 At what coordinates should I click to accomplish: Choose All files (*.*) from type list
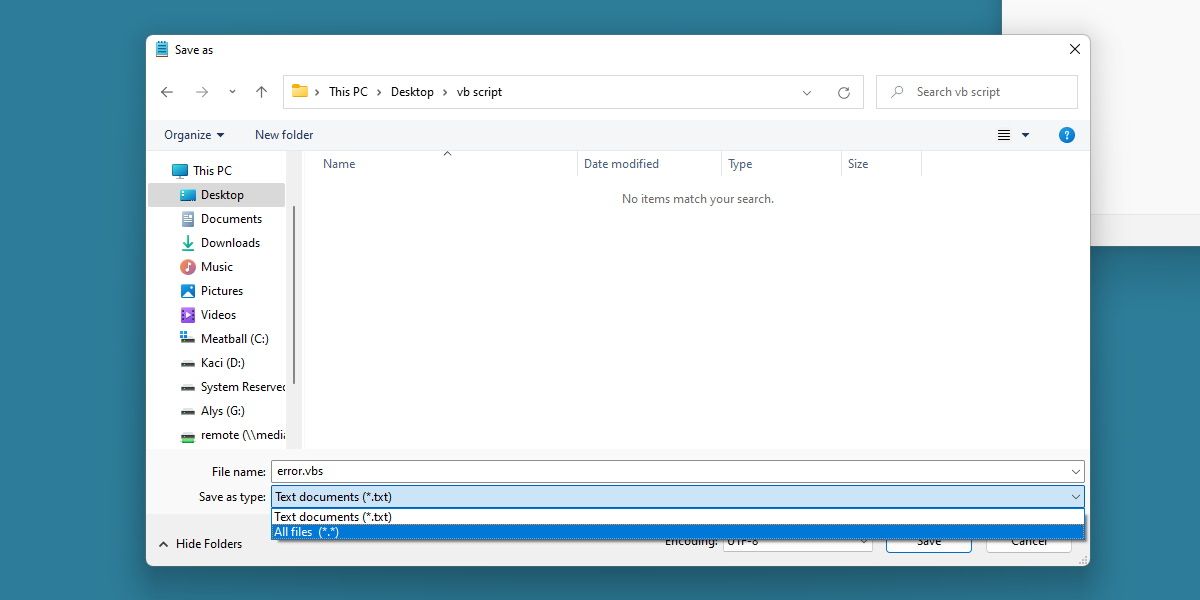(x=306, y=532)
